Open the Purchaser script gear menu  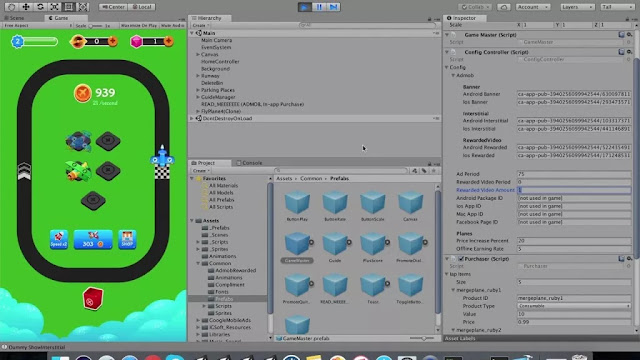pos(629,258)
